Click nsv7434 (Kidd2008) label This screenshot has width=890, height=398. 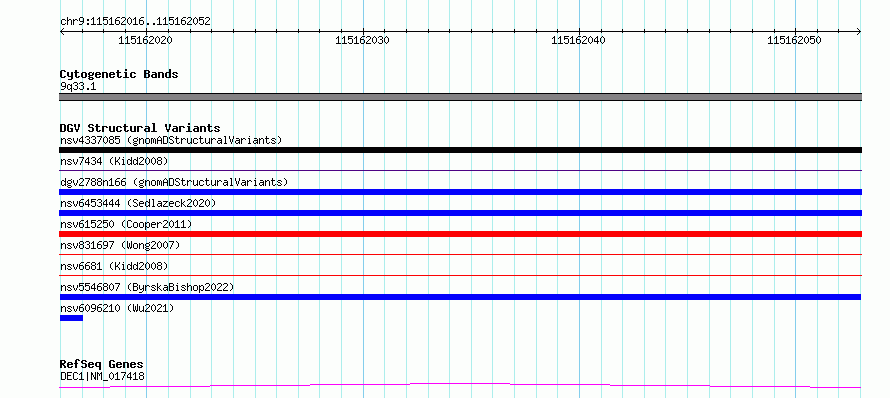pos(114,161)
